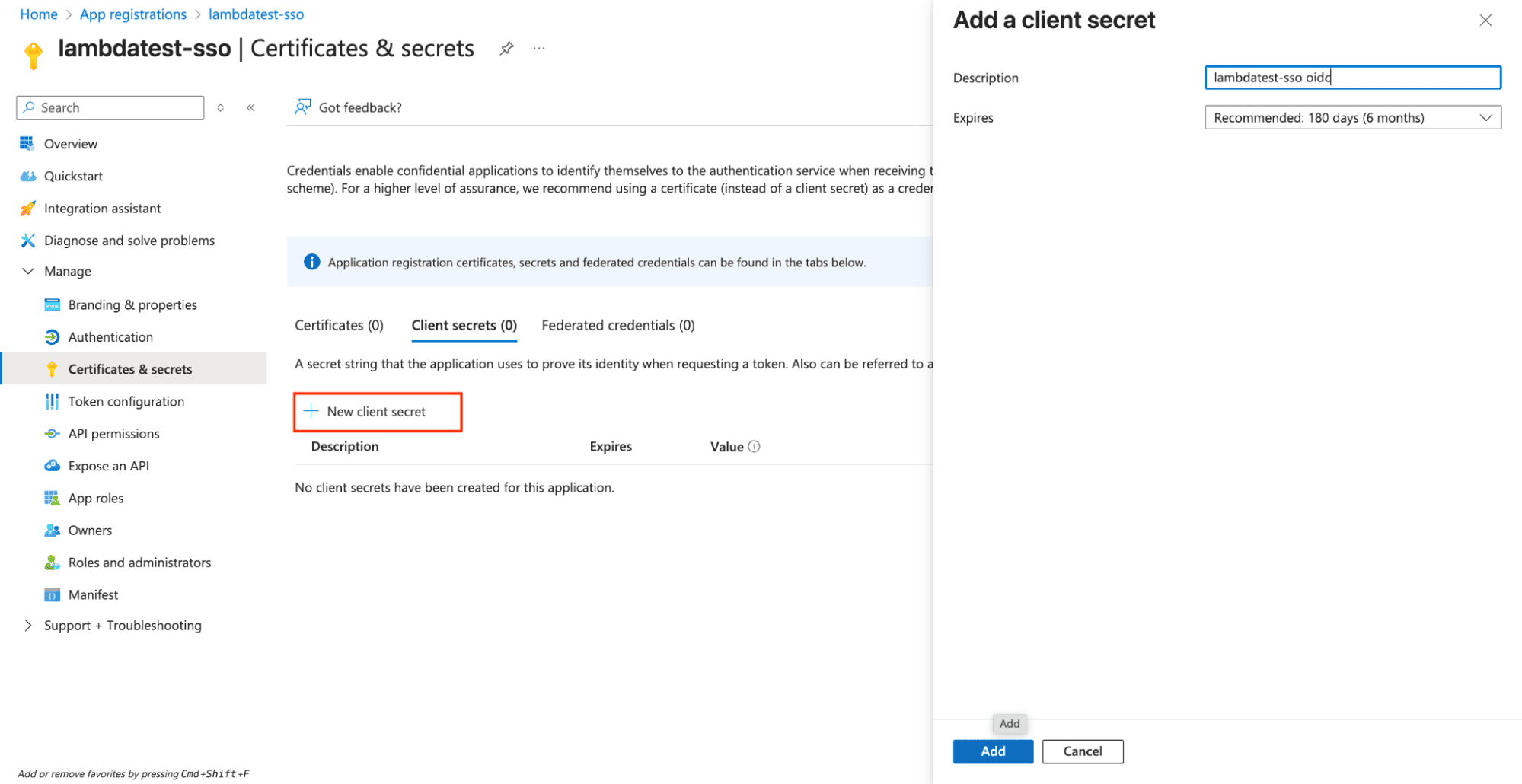Expand Support + Troubleshooting section
This screenshot has width=1522, height=784.
27,625
